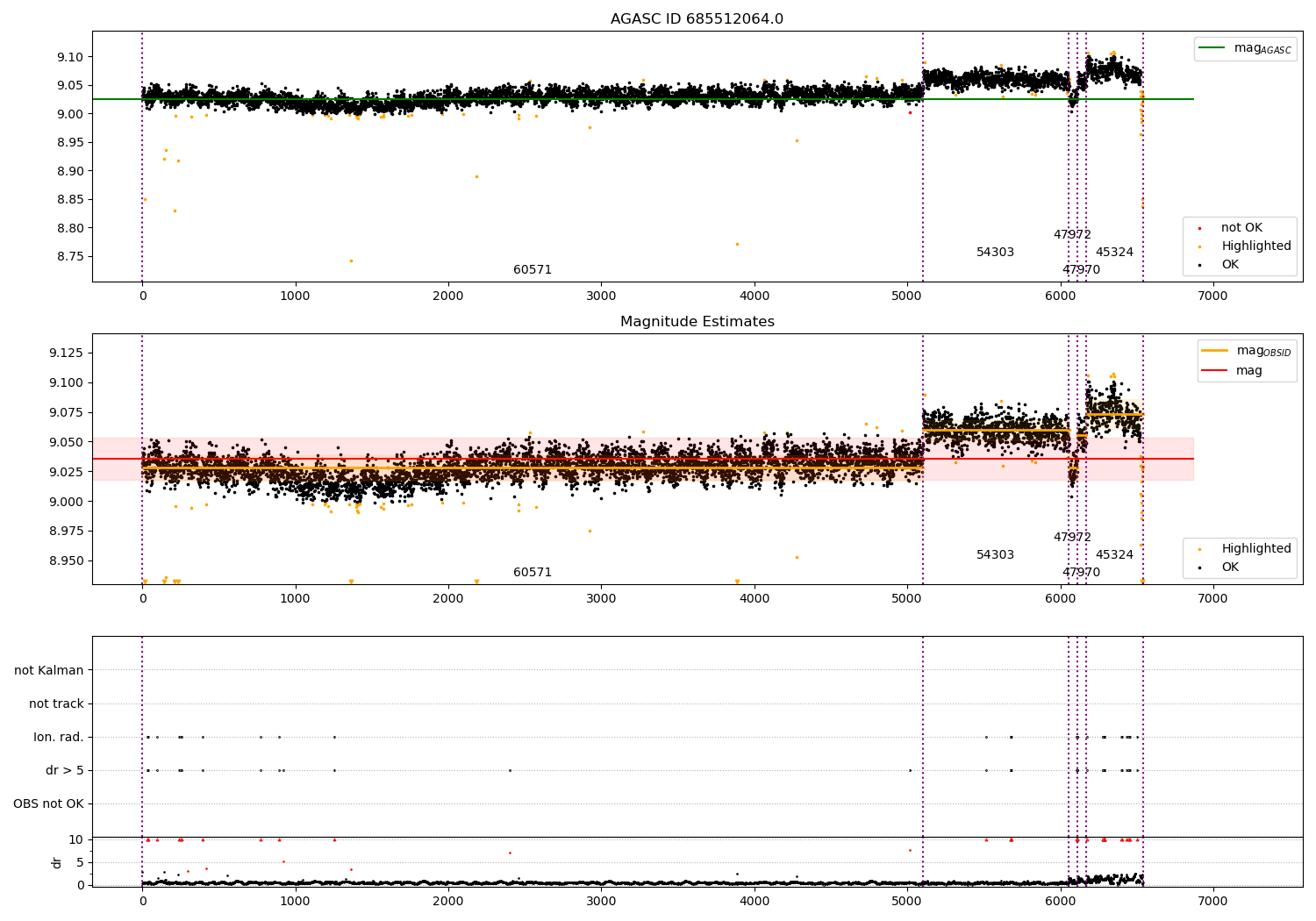
Task: Click the 9.125 tick on the middle plot
Action: tap(67, 353)
